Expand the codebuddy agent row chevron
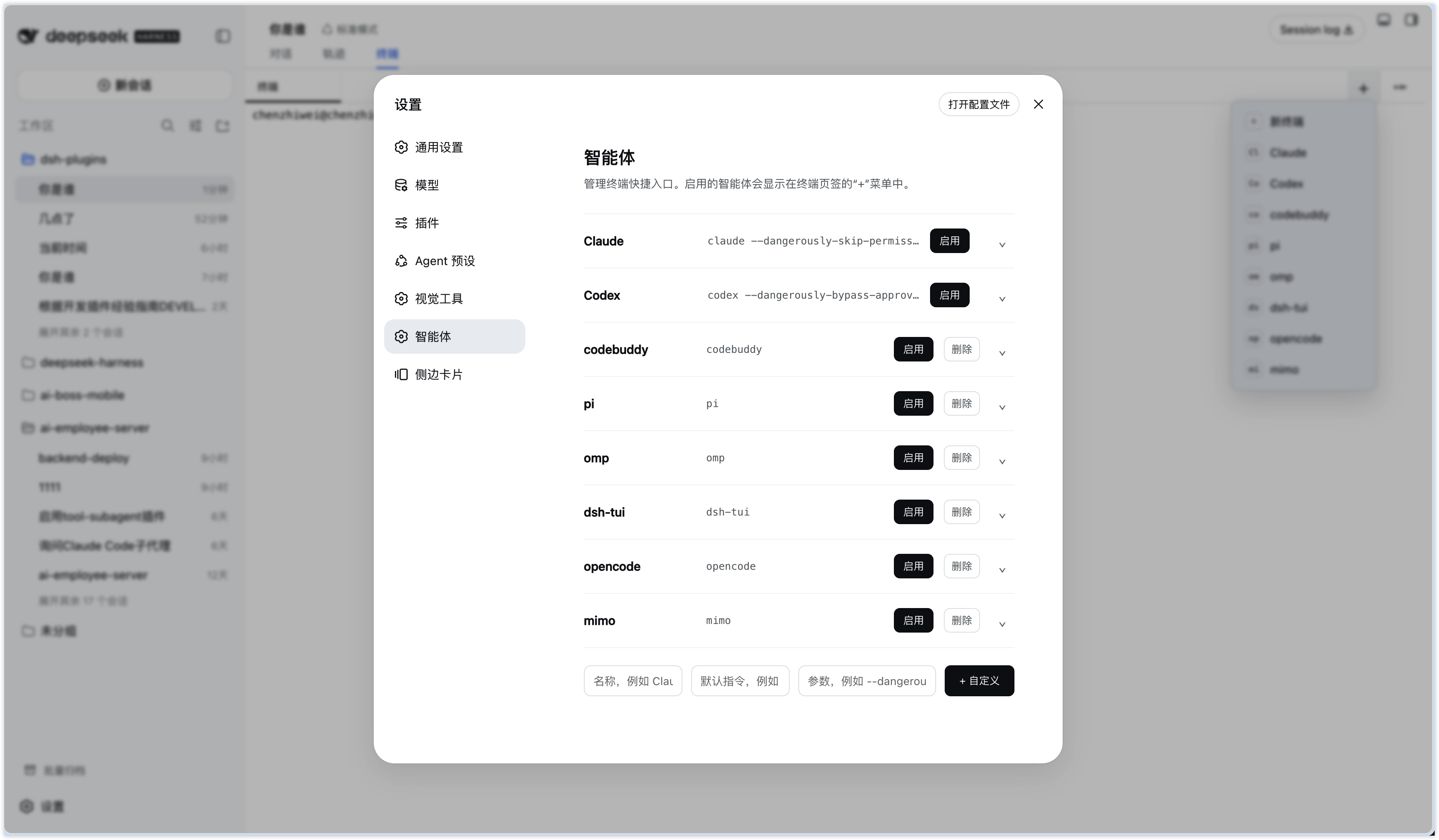Image resolution: width=1439 pixels, height=840 pixels. coord(1002,353)
